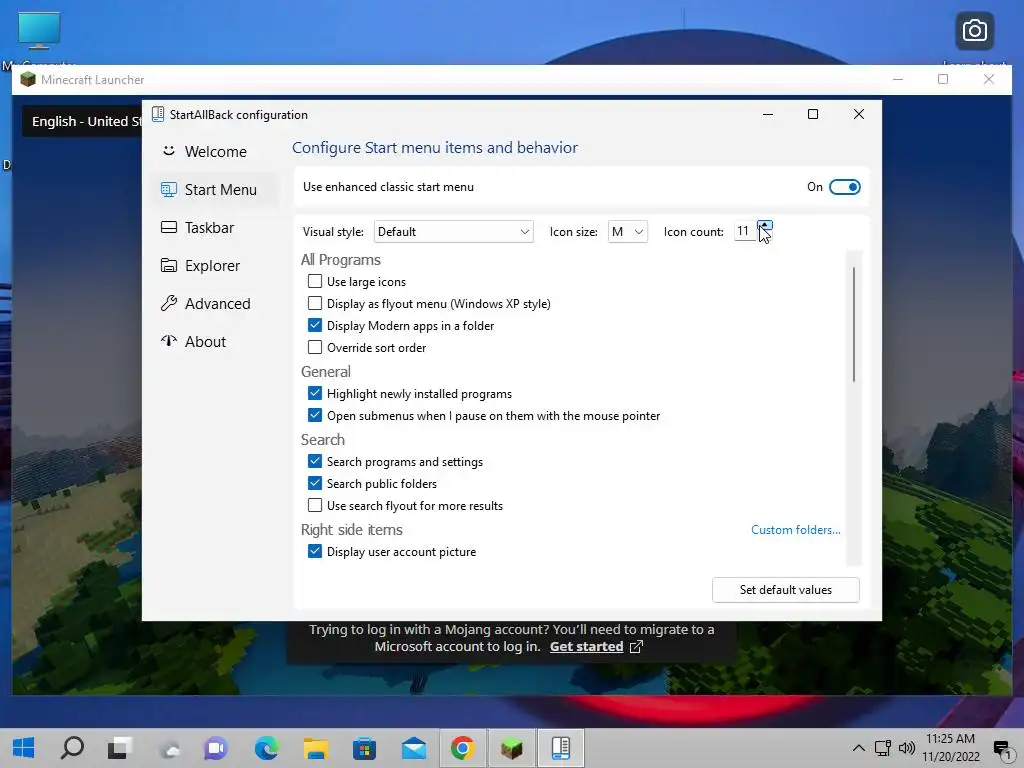Open volume control tray icon

point(906,748)
